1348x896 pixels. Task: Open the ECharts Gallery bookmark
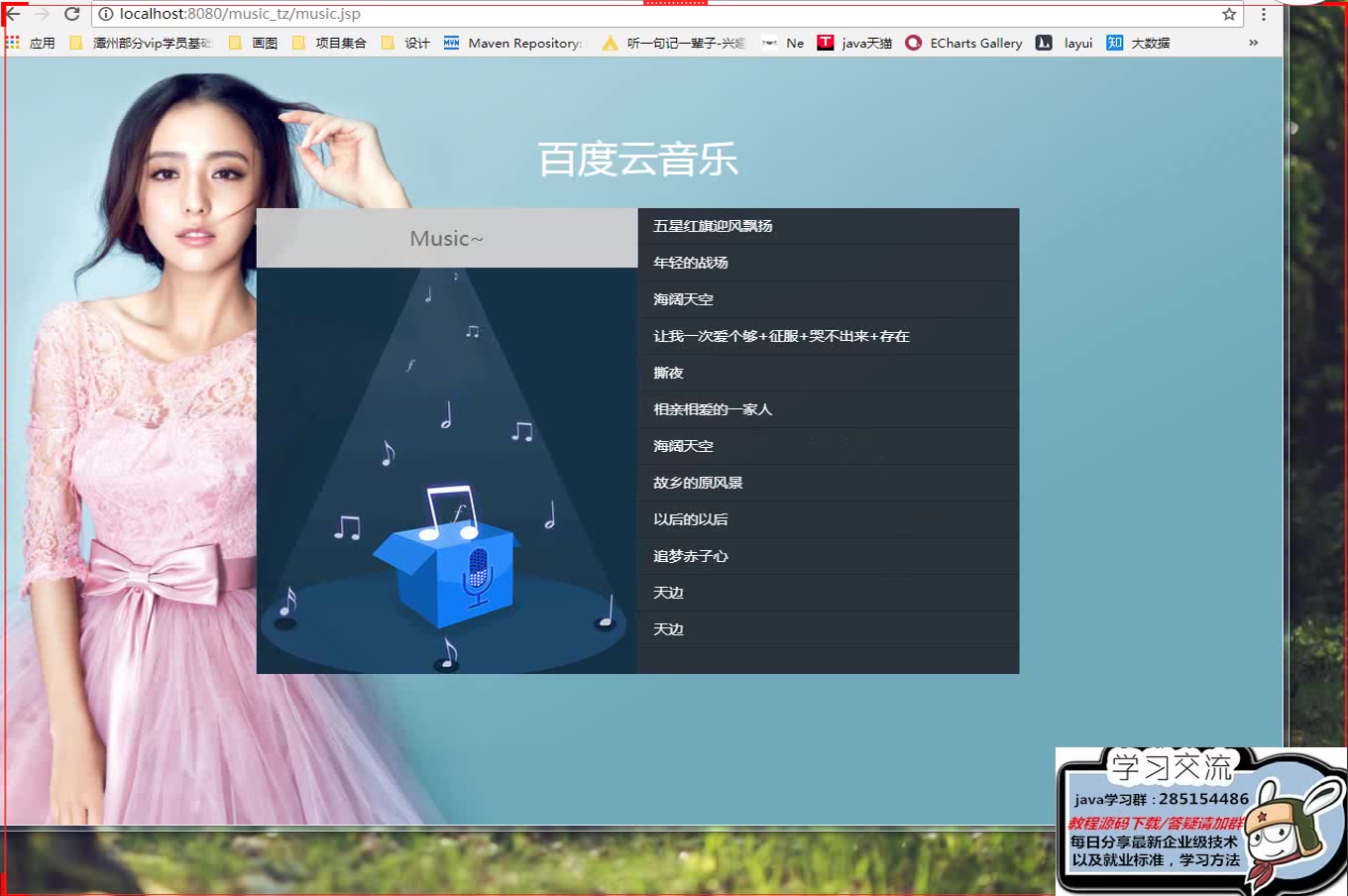(x=963, y=43)
